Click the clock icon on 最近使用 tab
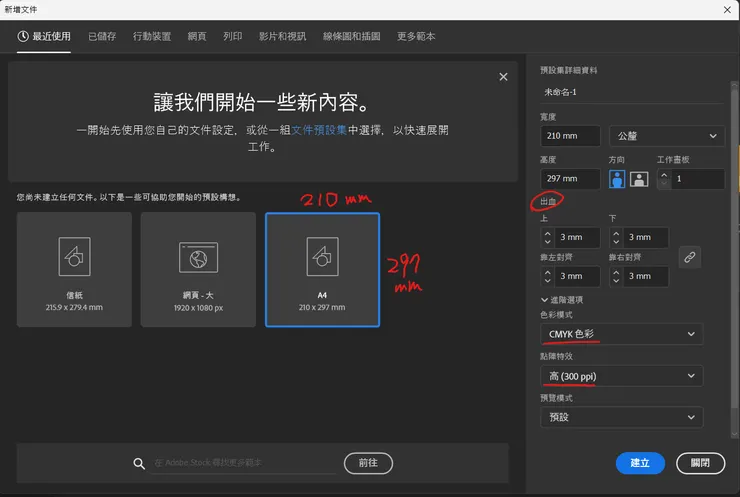The height and width of the screenshot is (497, 740). (x=23, y=36)
